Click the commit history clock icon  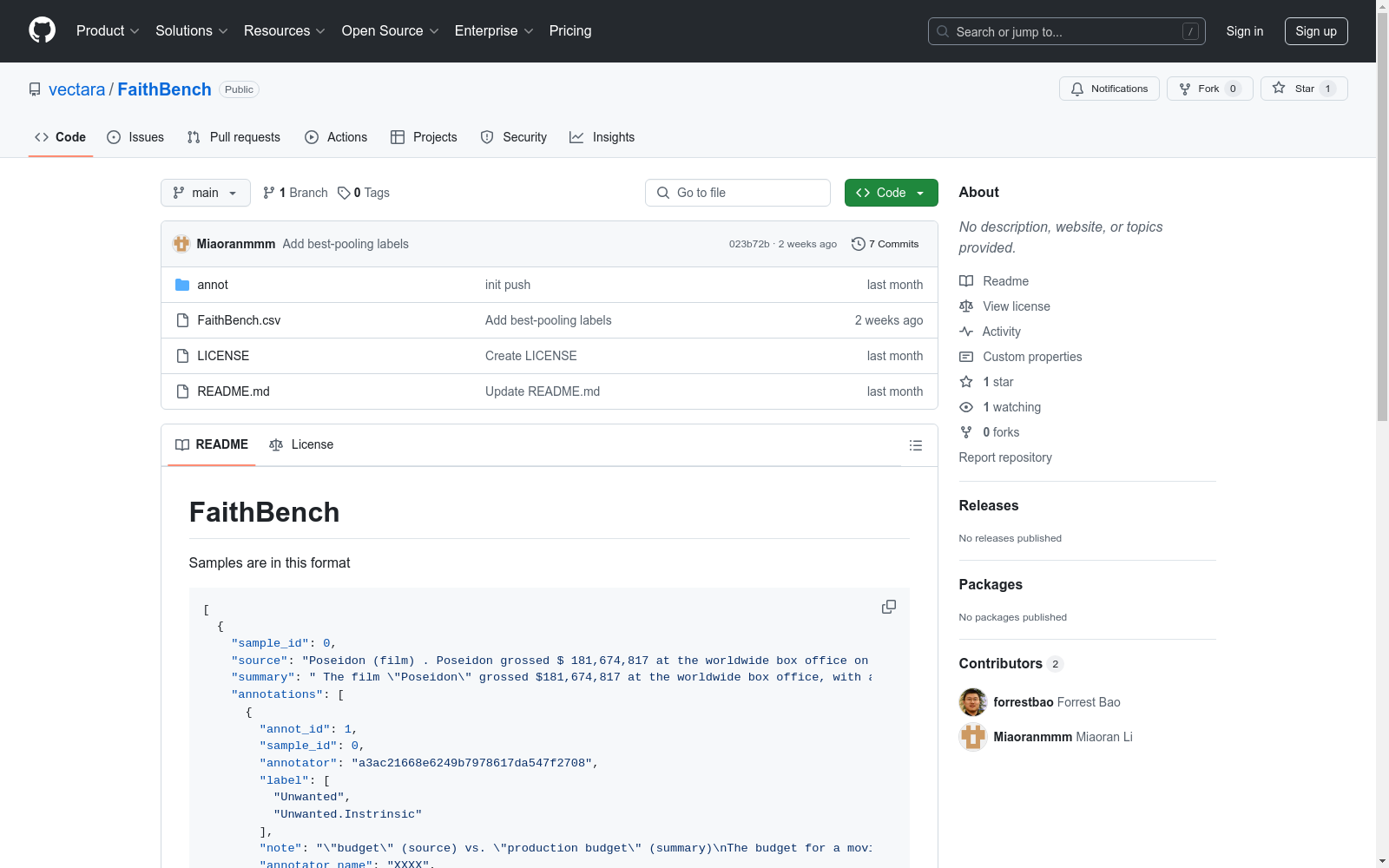[x=858, y=244]
